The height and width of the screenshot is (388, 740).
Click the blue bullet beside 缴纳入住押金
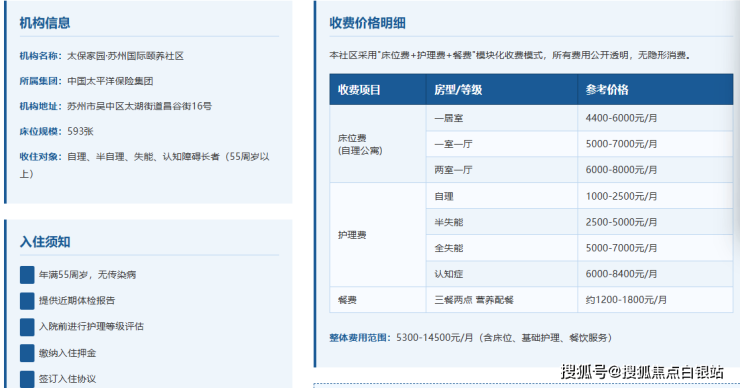pos(27,353)
